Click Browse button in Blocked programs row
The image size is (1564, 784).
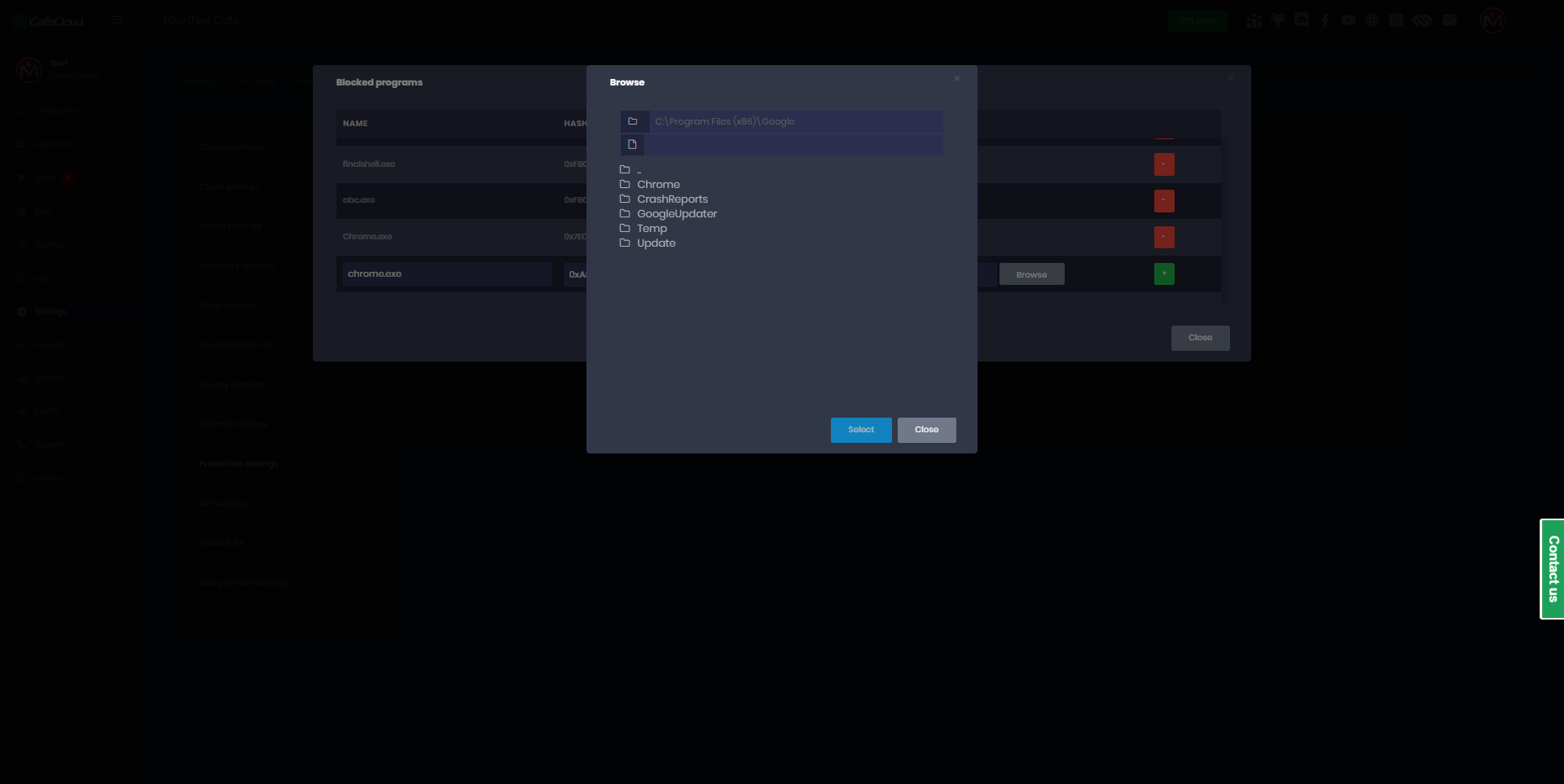click(1031, 274)
